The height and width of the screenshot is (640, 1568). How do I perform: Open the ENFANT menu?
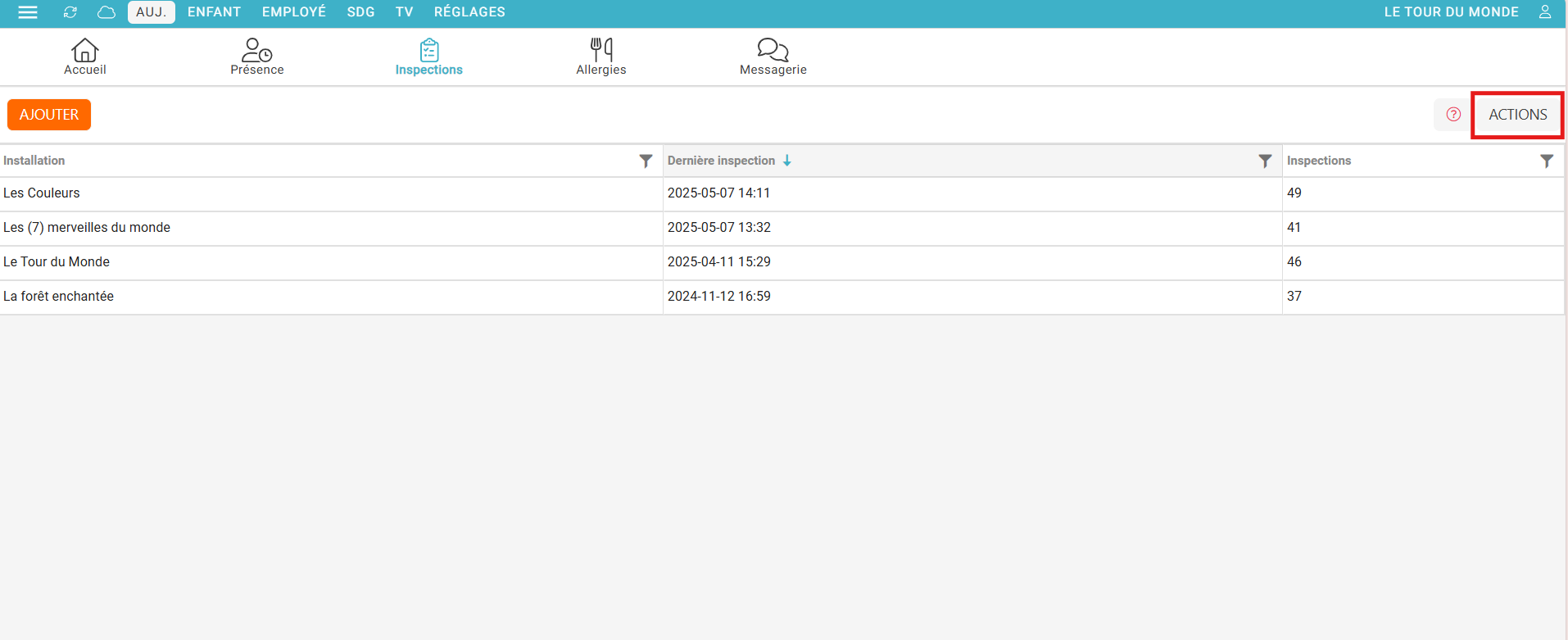point(215,12)
